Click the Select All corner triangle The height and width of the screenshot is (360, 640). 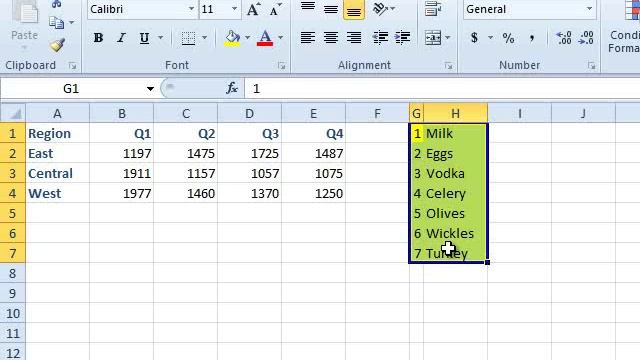pos(13,113)
